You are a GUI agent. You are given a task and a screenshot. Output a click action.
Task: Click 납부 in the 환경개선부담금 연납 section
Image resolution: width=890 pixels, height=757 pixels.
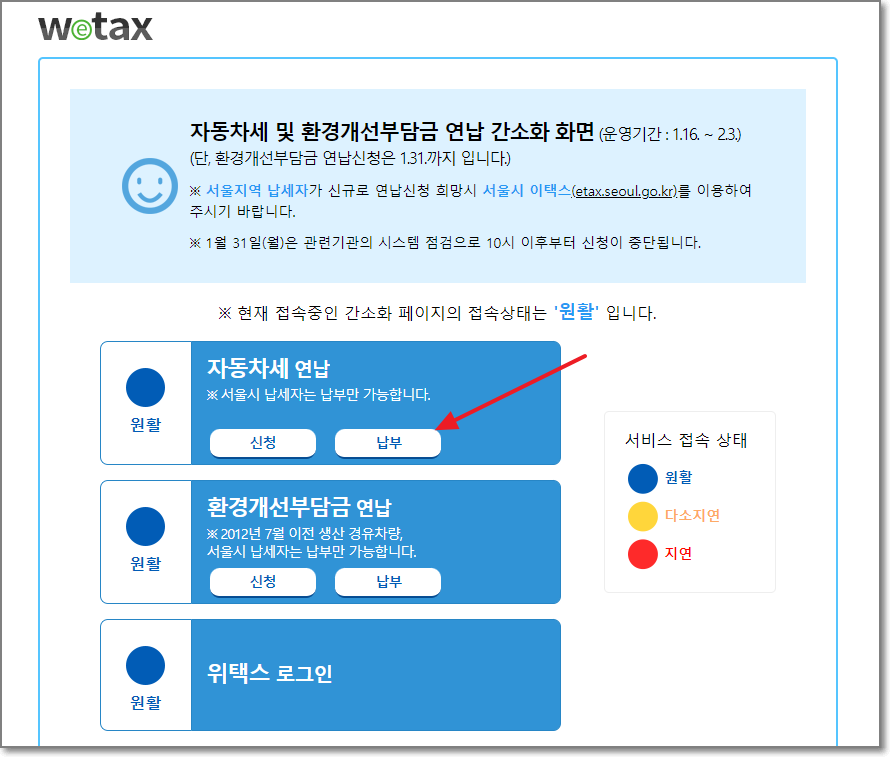tap(388, 582)
